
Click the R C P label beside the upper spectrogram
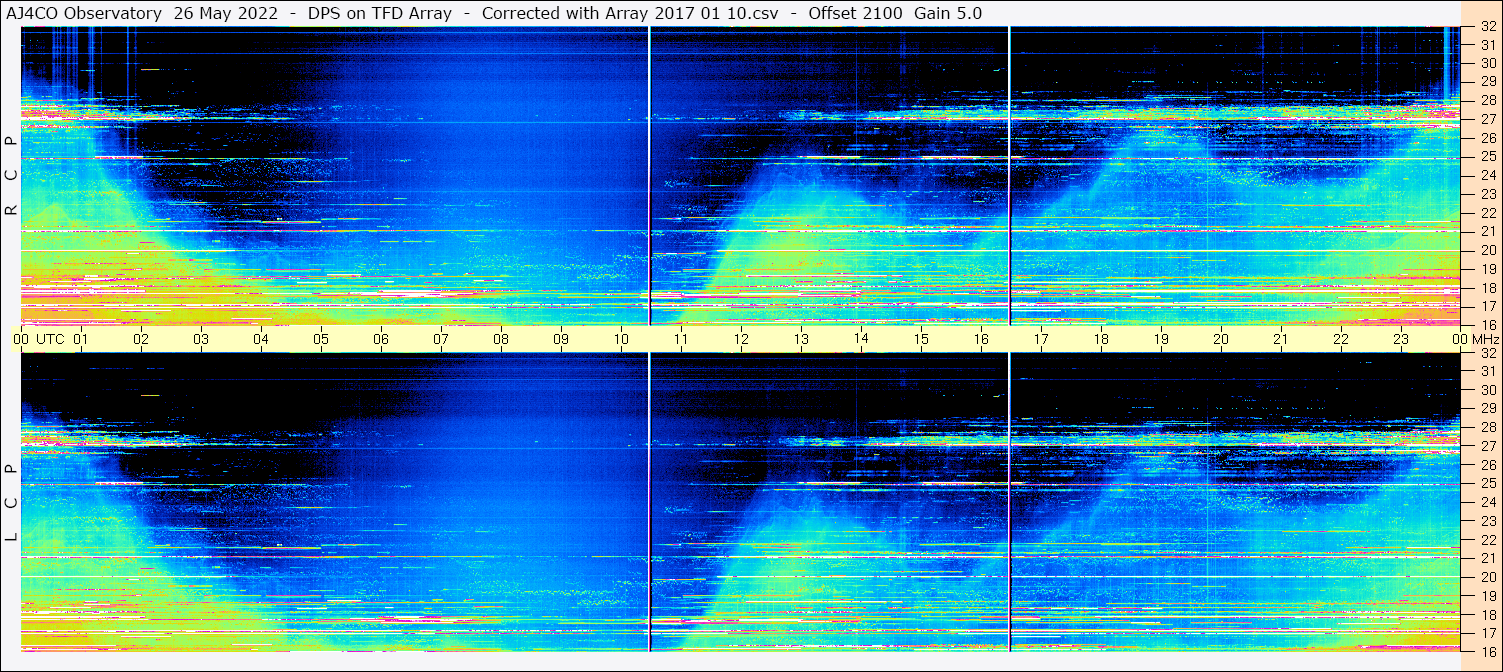(x=11, y=176)
